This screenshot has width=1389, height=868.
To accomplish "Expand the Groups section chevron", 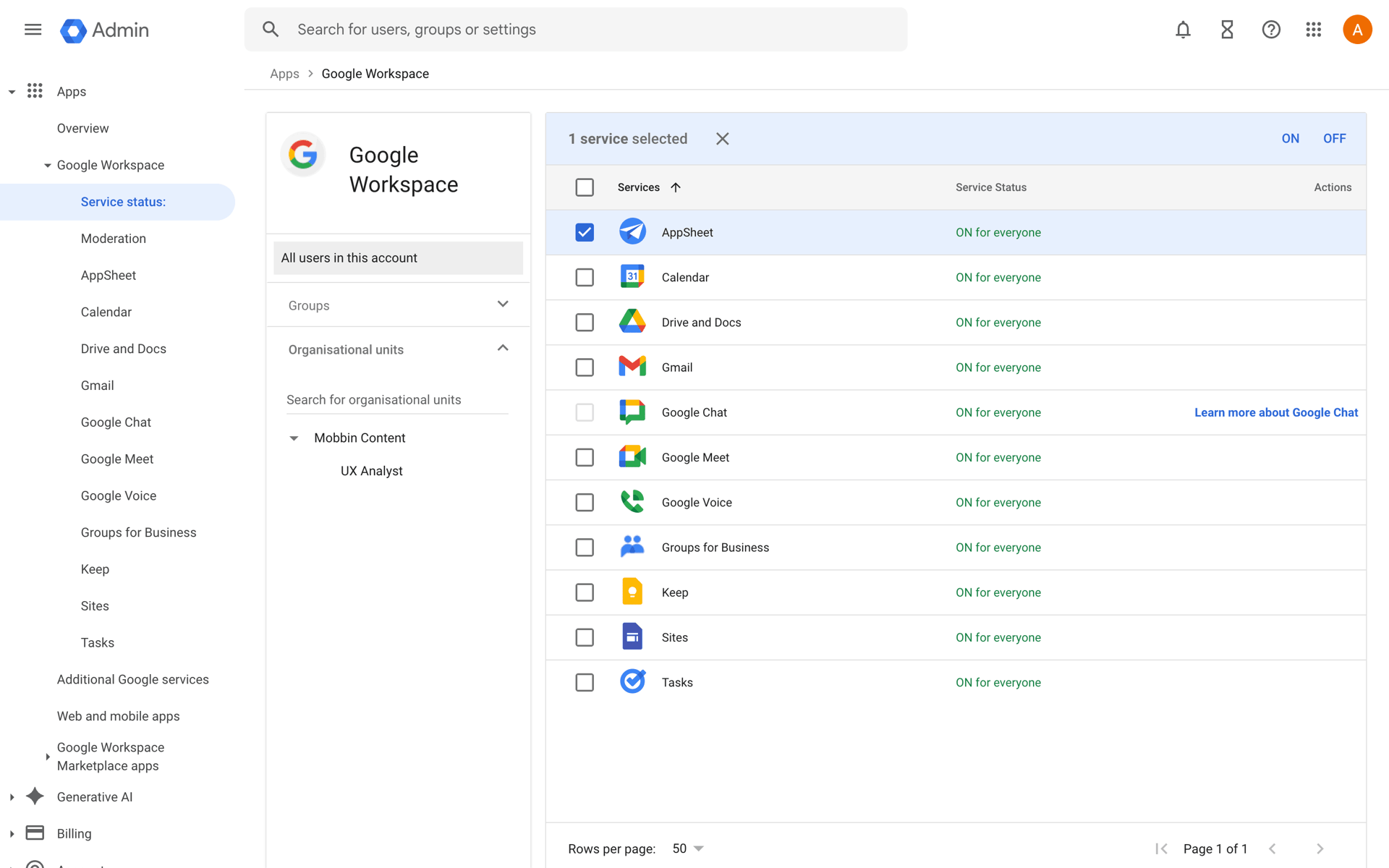I will click(x=503, y=304).
